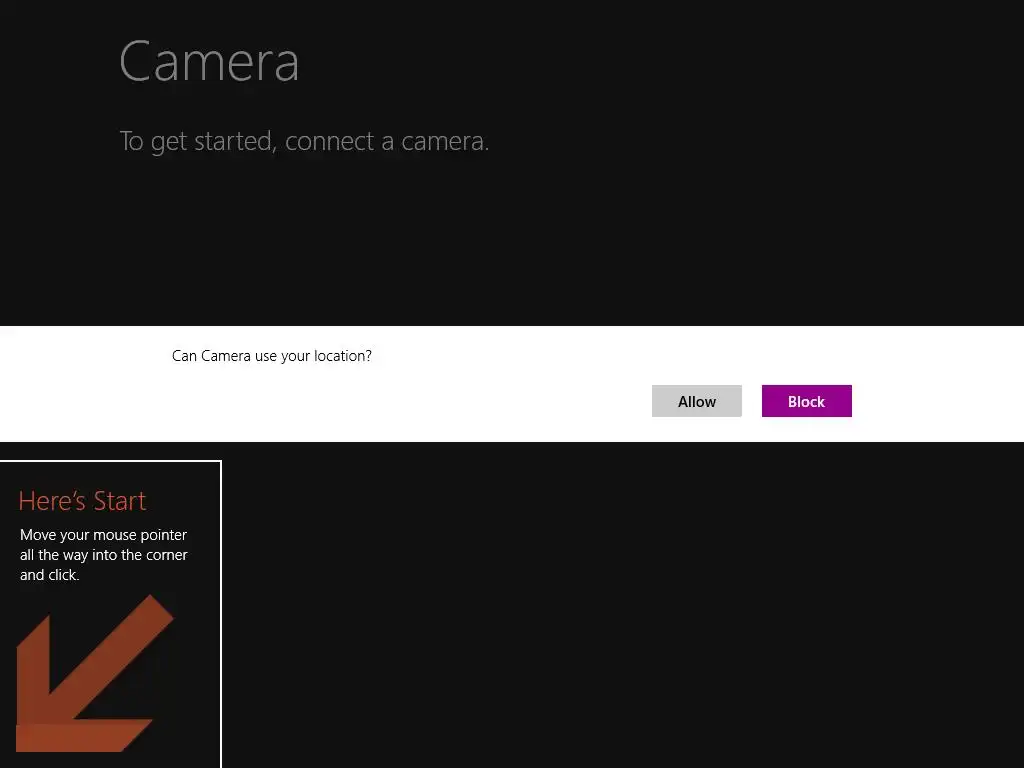Click the "and click." tip text
Screen dimensions: 1024x768
[x=49, y=575]
